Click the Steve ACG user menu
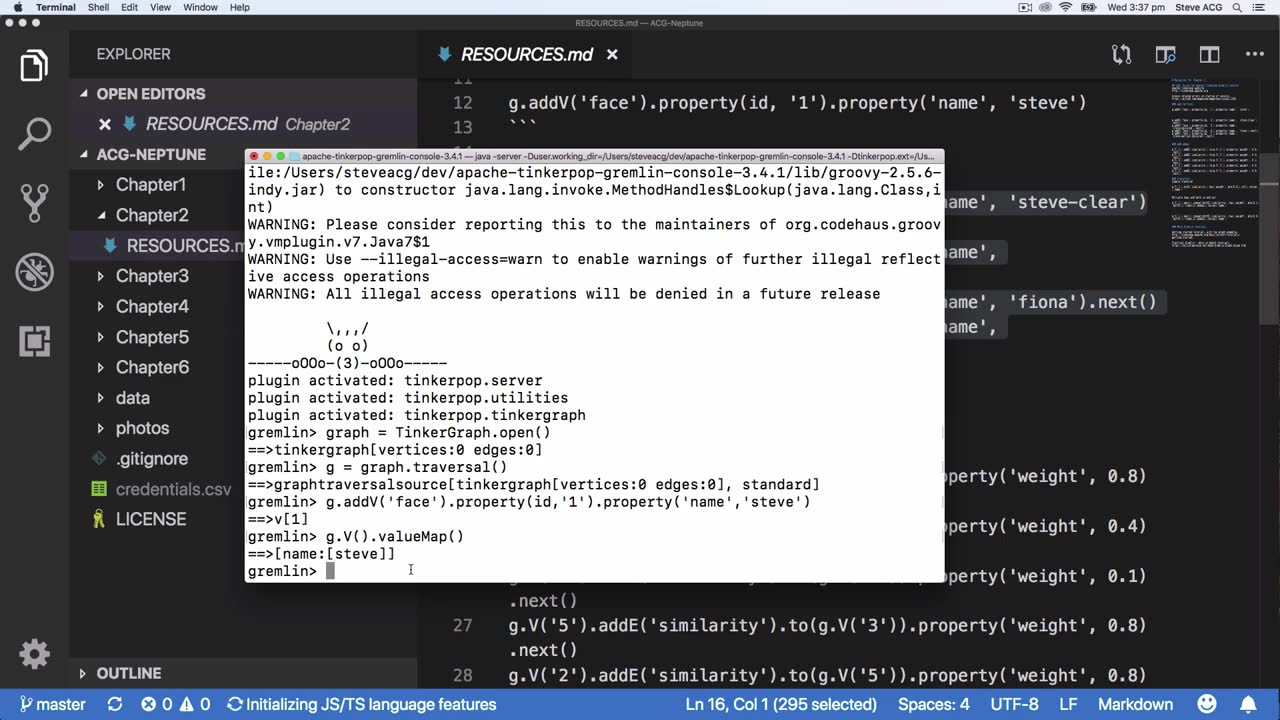Screen dimensions: 1280x720 [x=1198, y=7]
